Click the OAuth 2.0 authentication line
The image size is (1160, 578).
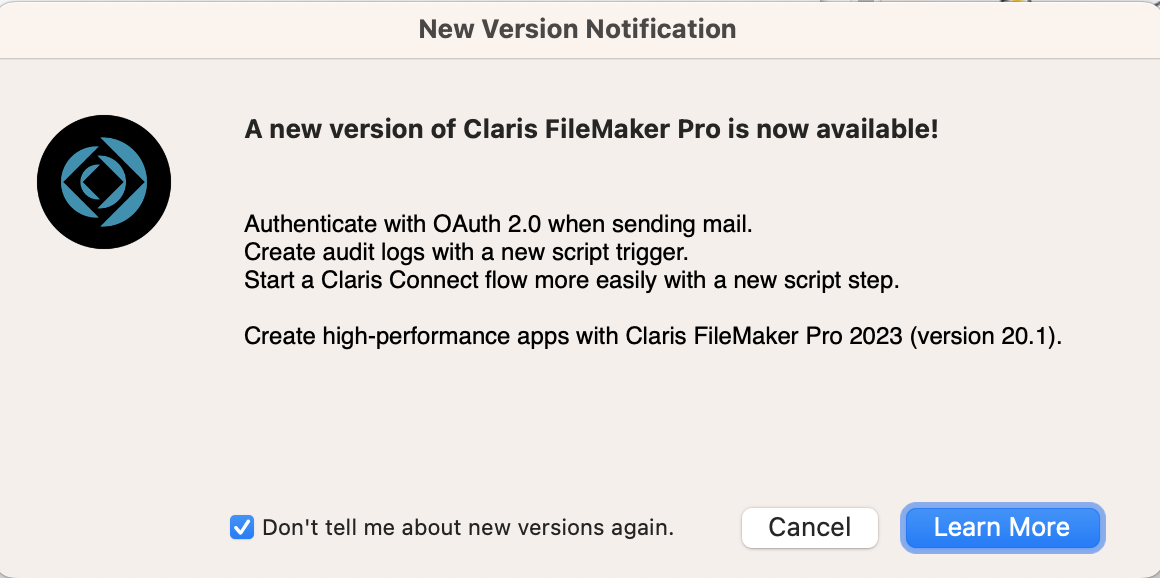coord(498,224)
